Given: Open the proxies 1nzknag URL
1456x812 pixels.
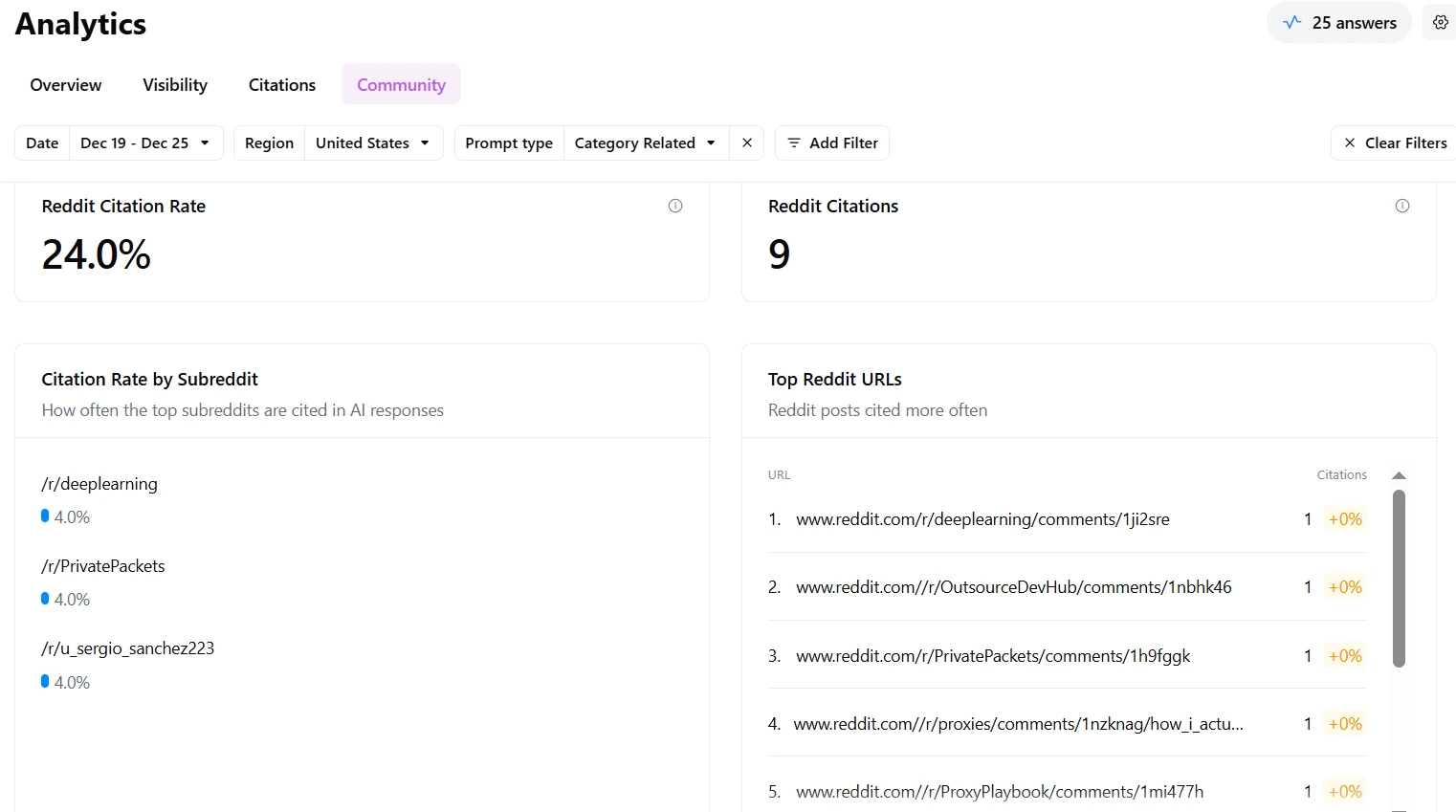Looking at the screenshot, I should click(1019, 724).
